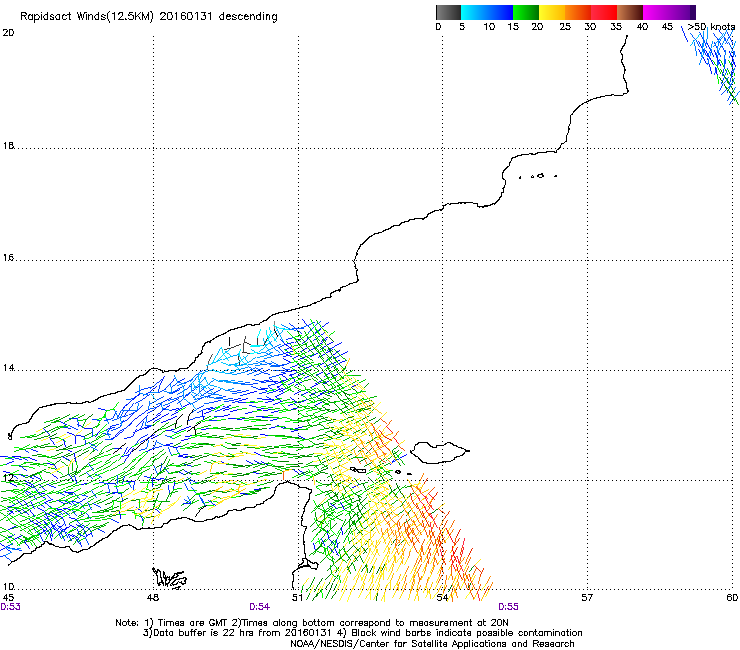Click the blue 10–15 knots color bar segment

click(x=500, y=12)
